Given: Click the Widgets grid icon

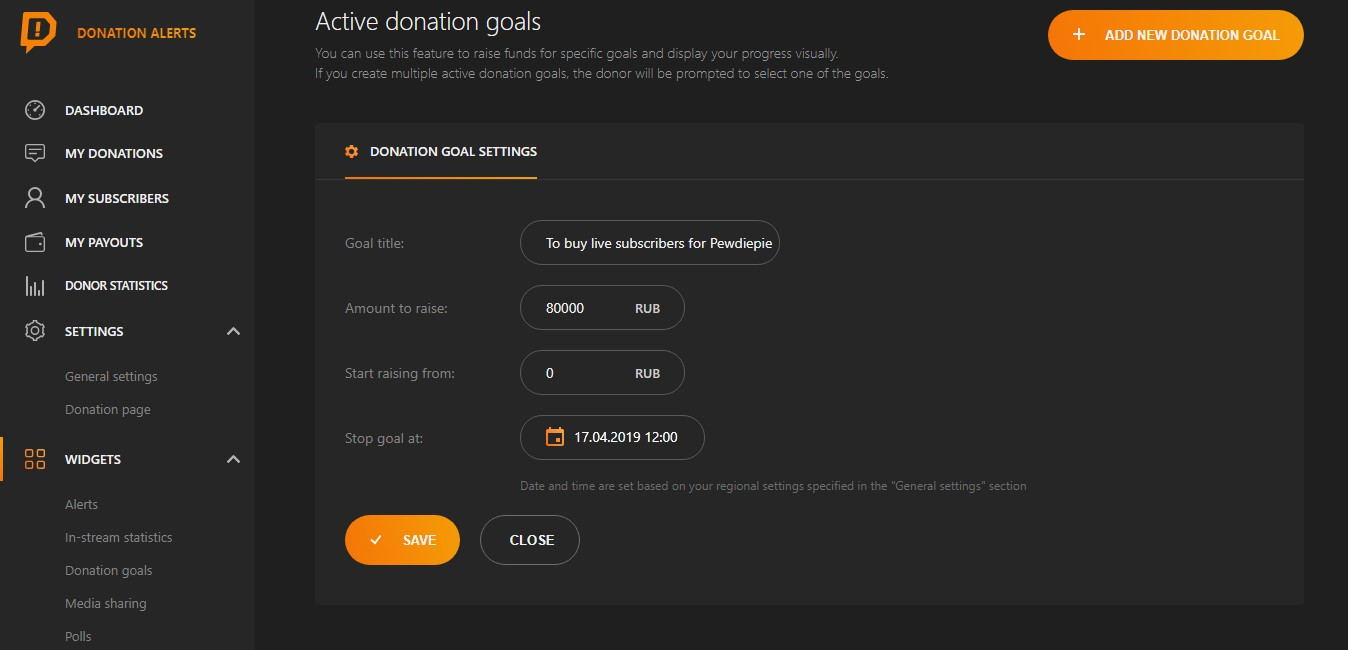Looking at the screenshot, I should (x=35, y=459).
